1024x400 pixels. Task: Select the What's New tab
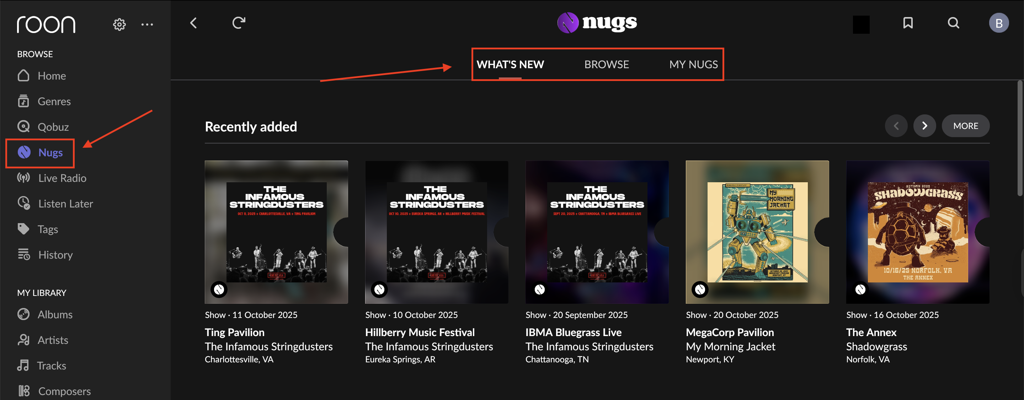510,64
